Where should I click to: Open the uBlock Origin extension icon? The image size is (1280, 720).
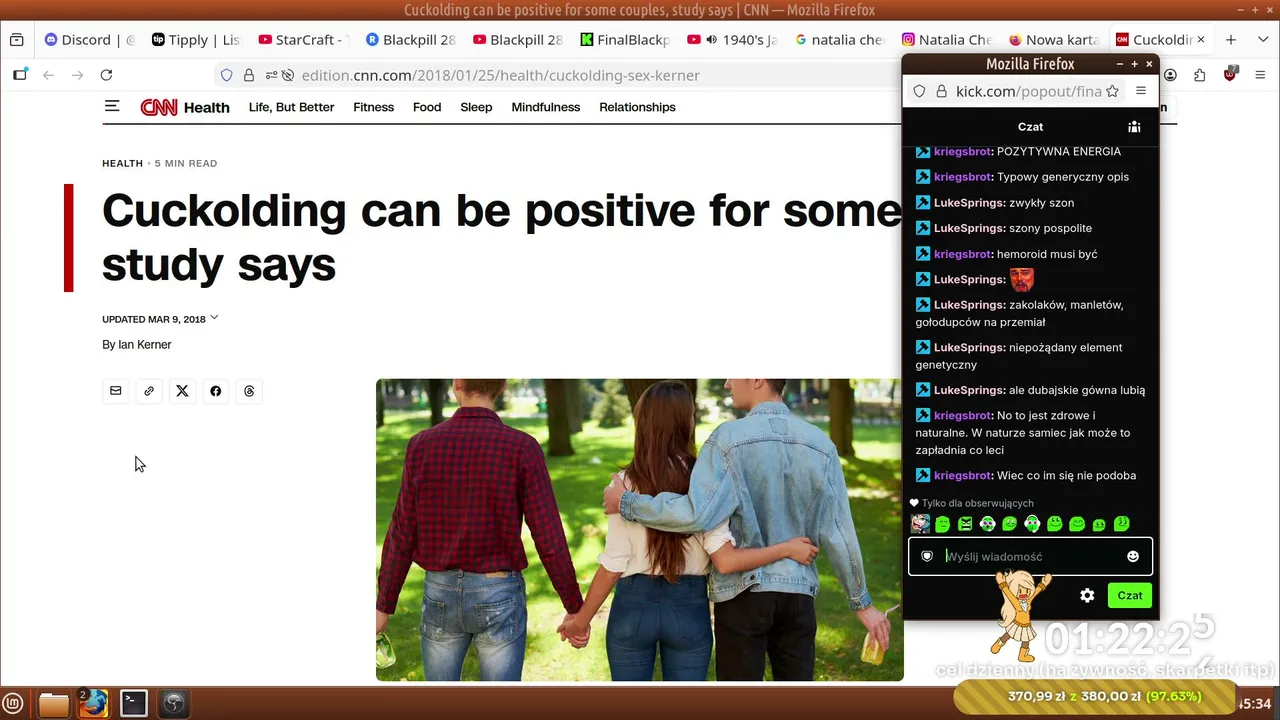pyautogui.click(x=1231, y=74)
